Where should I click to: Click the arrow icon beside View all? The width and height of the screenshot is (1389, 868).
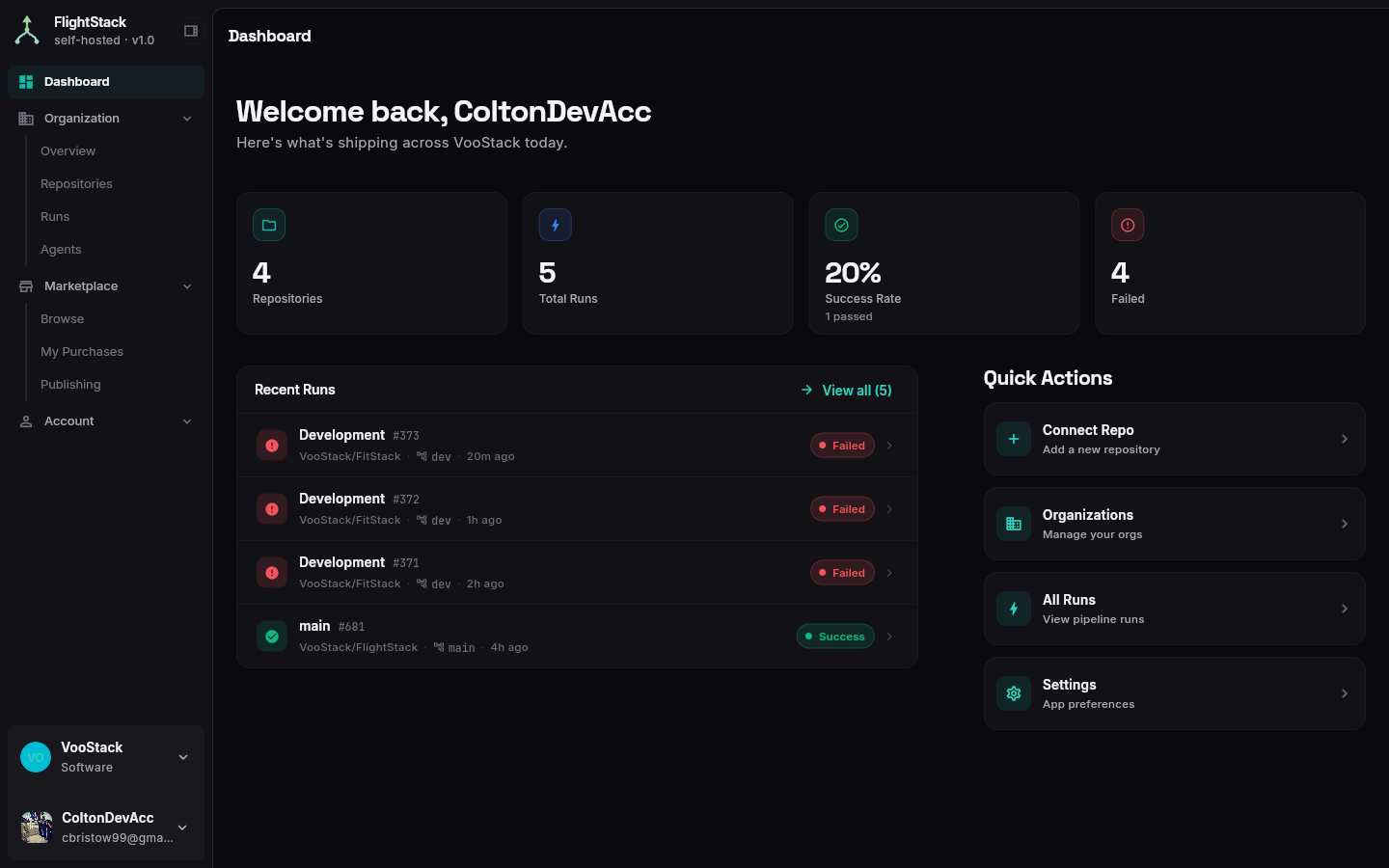(x=806, y=391)
